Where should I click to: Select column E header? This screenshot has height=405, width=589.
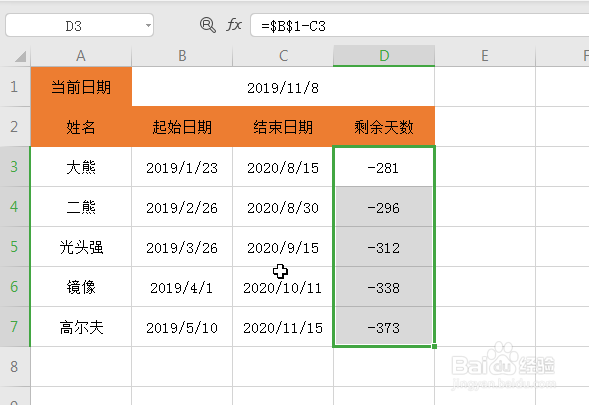[485, 56]
